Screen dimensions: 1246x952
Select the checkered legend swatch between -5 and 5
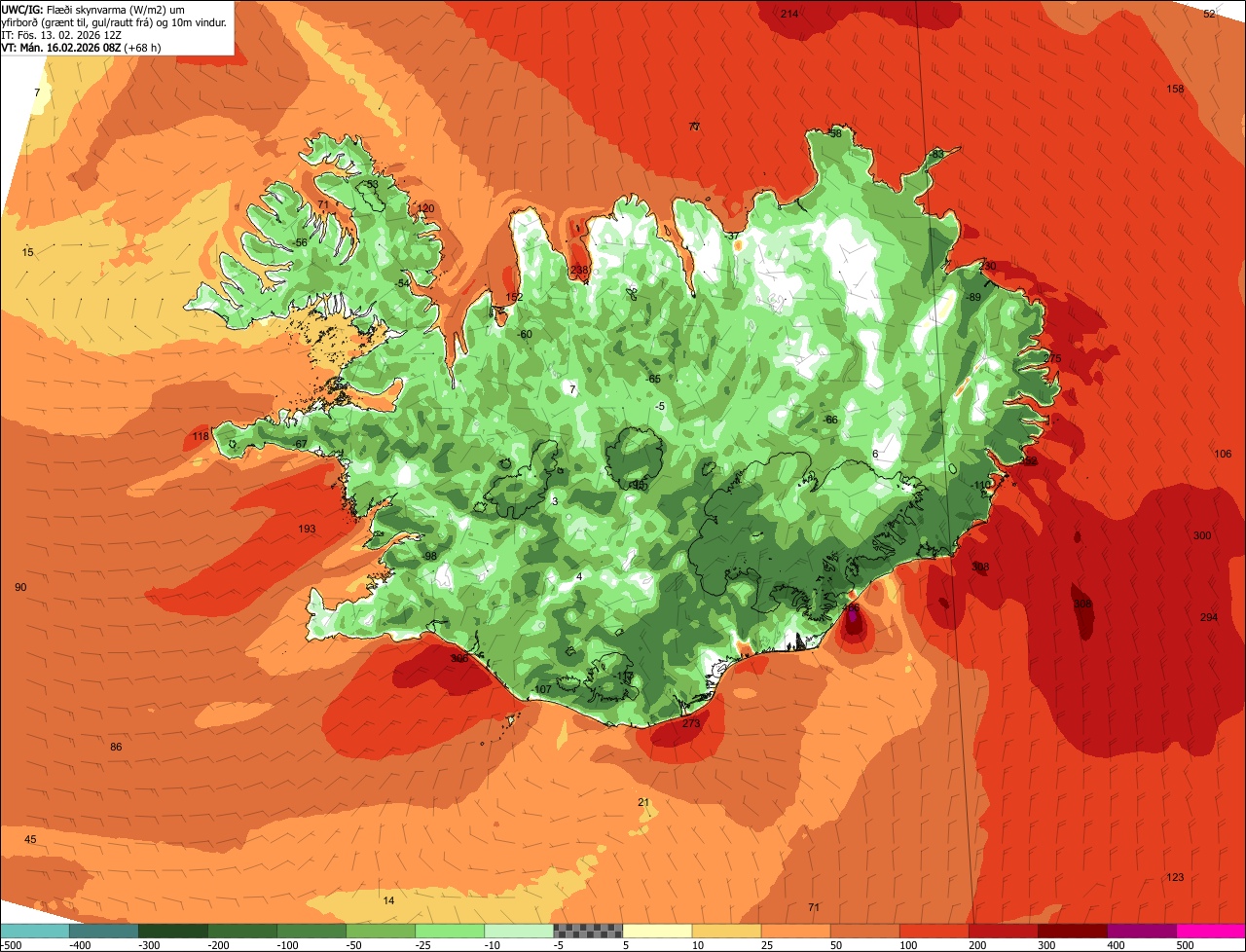(x=588, y=931)
